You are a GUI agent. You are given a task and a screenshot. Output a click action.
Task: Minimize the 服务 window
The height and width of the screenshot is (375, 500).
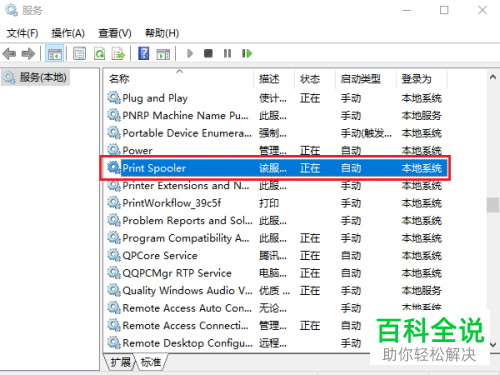406,10
